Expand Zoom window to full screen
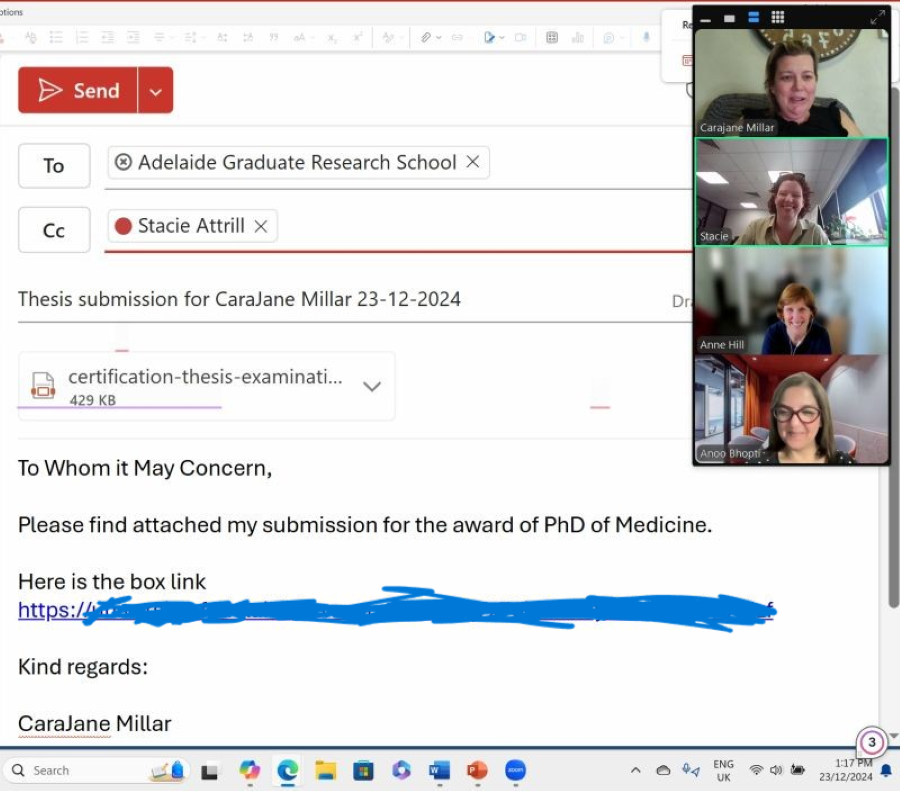 (877, 17)
